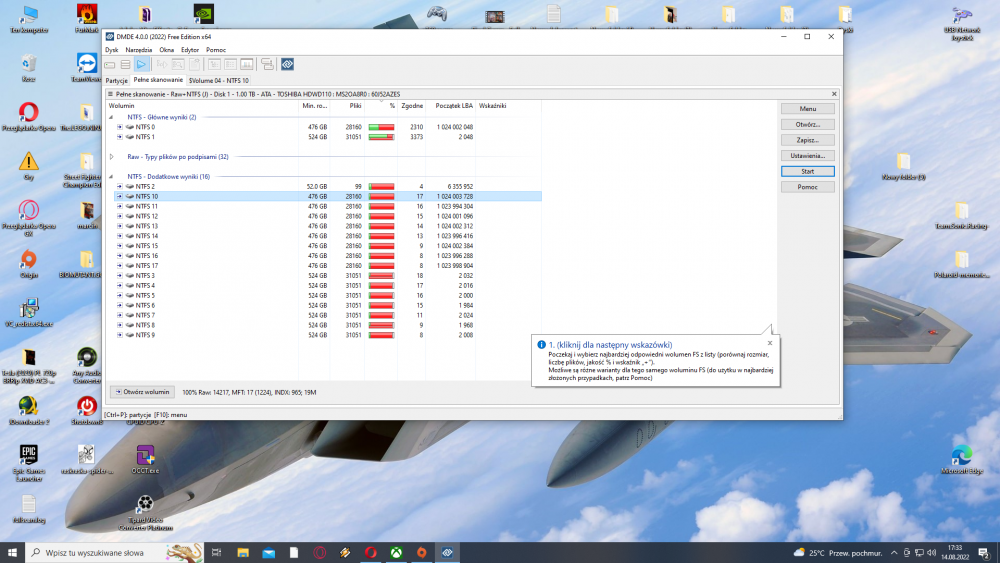This screenshot has height=563, width=1000.
Task: Collapse the NTFS - Dodatkowe wyniki group
Action: point(111,177)
